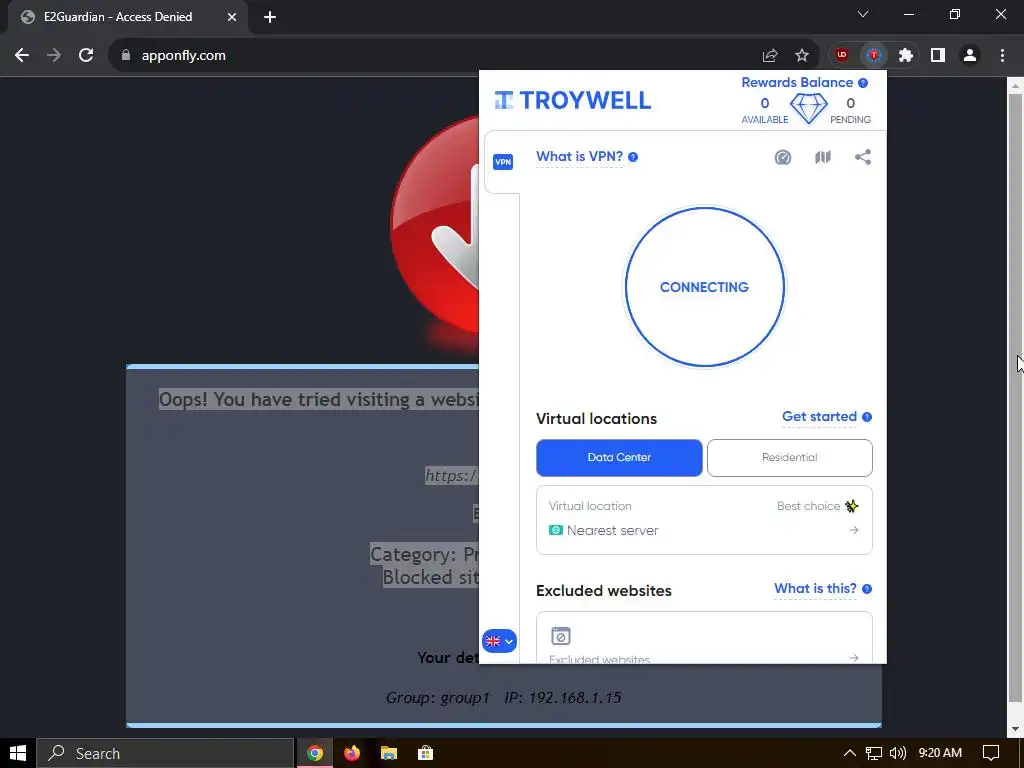Open Microsoft Store from the taskbar
The width and height of the screenshot is (1024, 768).
click(x=425, y=753)
